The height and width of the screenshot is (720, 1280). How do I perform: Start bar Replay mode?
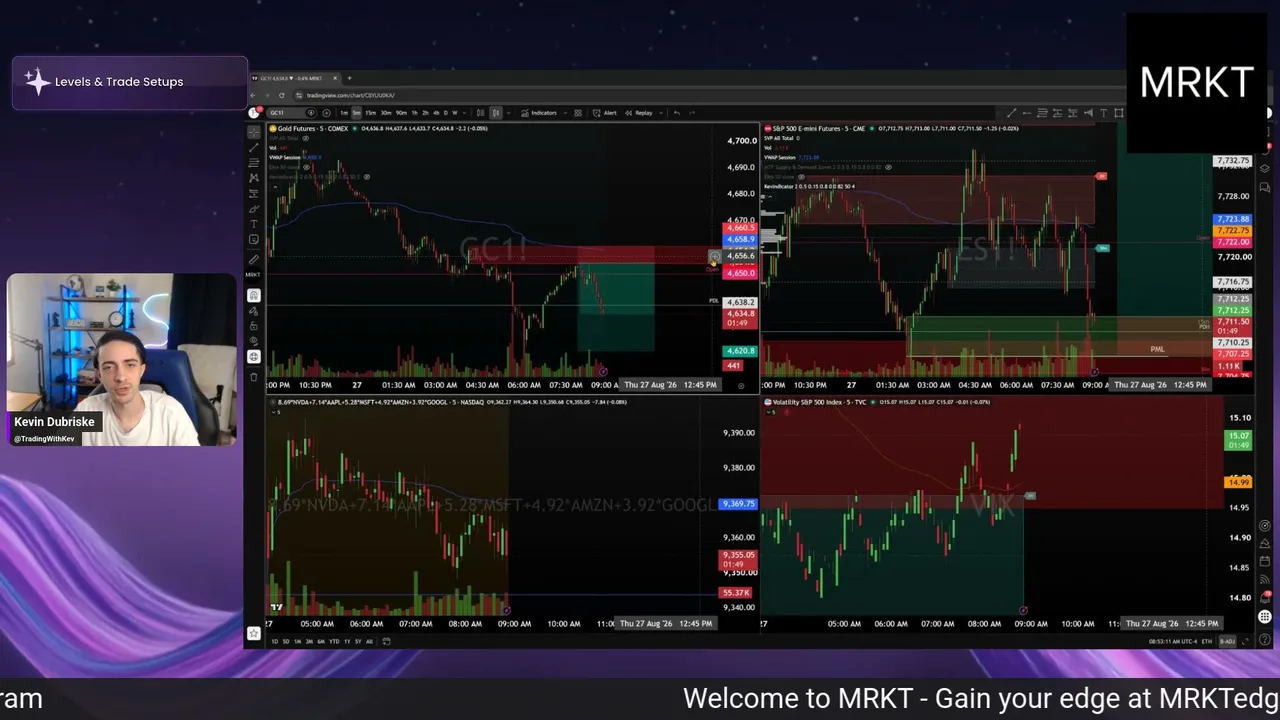pos(639,113)
